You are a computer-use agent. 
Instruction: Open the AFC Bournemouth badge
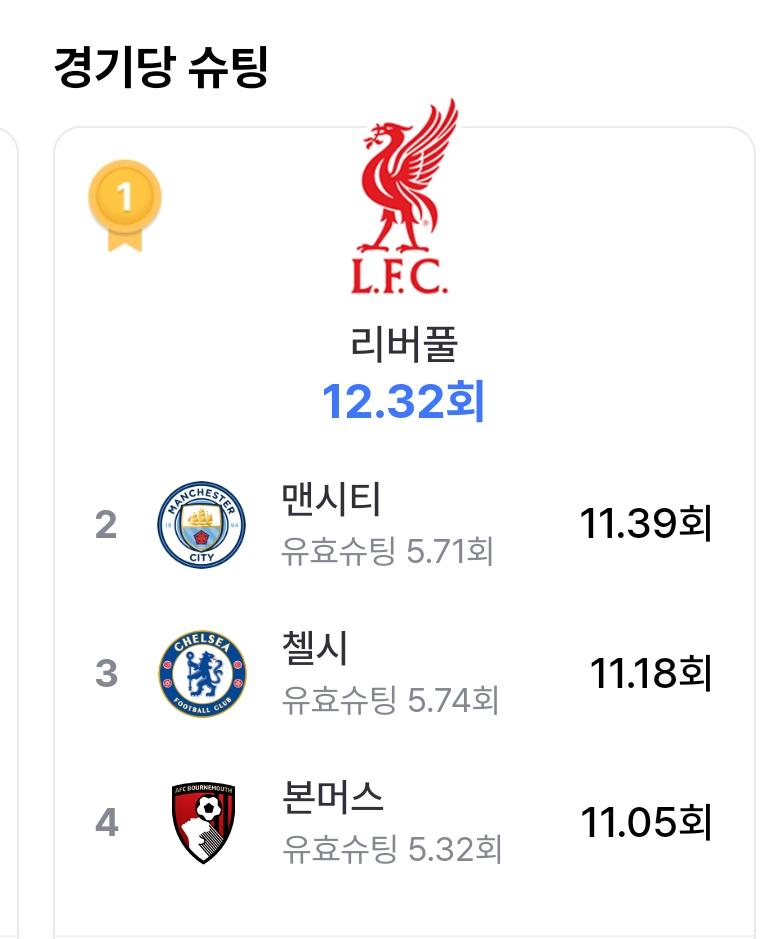[x=202, y=822]
